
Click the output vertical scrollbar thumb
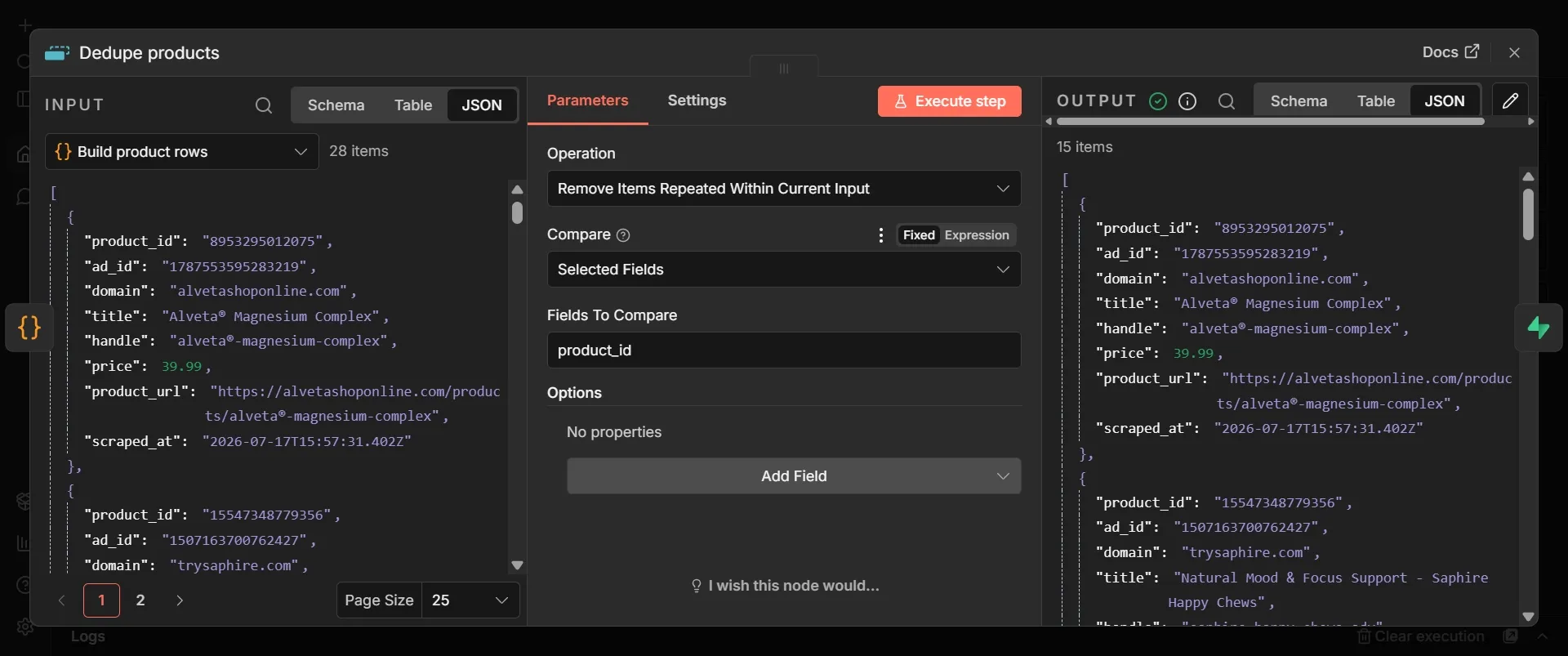[1528, 215]
